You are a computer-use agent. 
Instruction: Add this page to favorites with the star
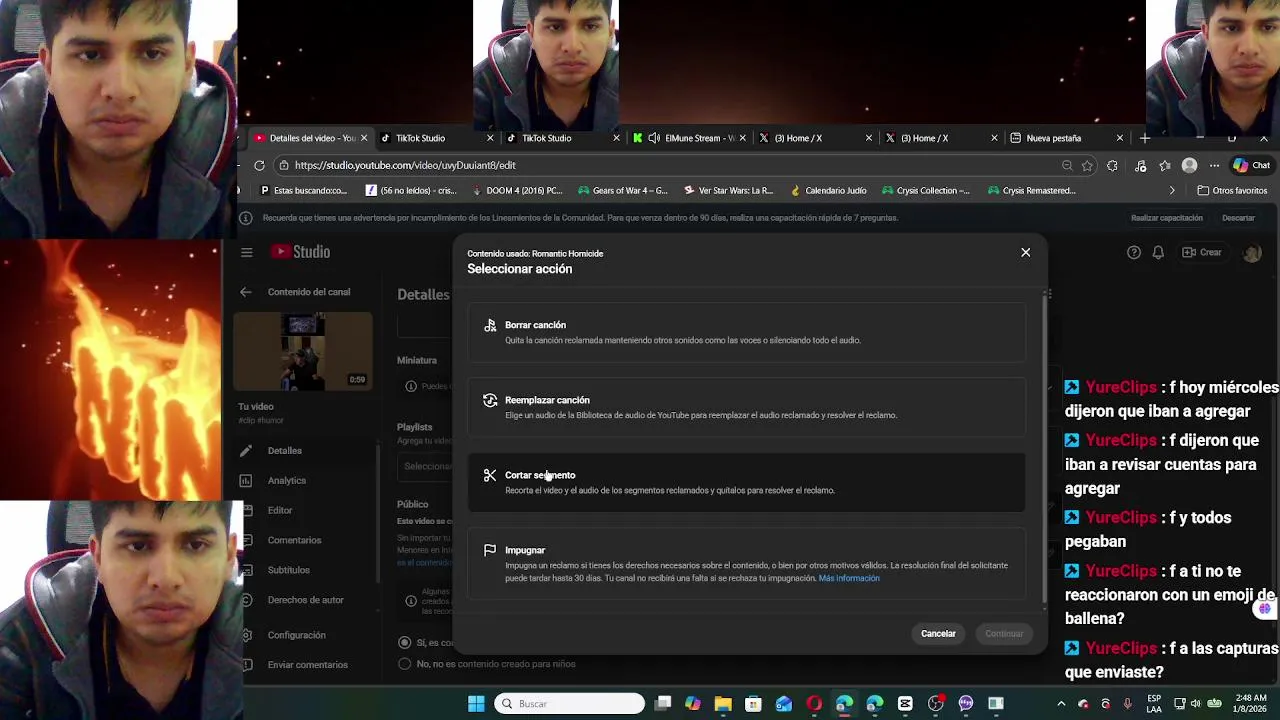click(x=1087, y=165)
